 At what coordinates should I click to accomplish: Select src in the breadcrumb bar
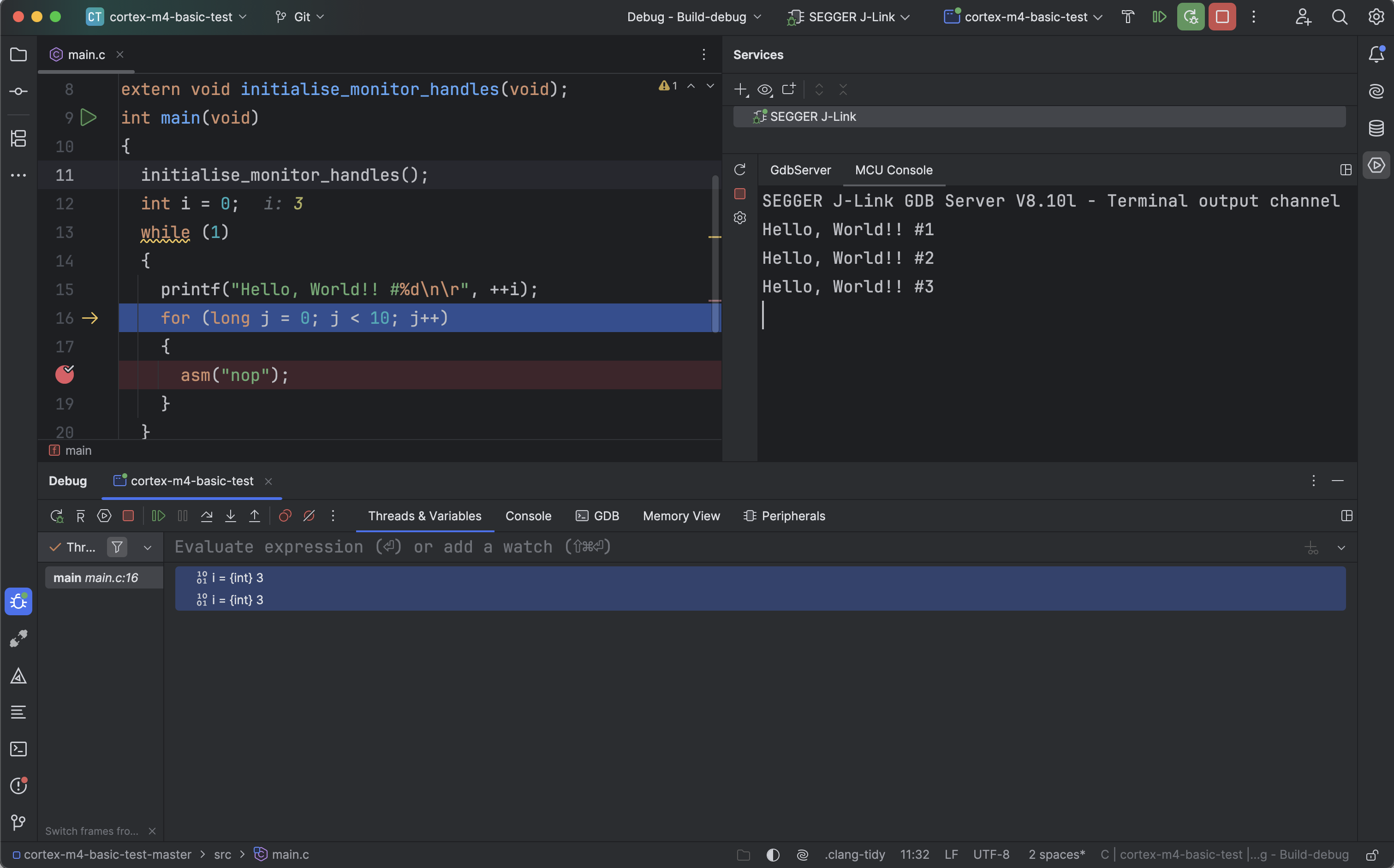tap(223, 854)
